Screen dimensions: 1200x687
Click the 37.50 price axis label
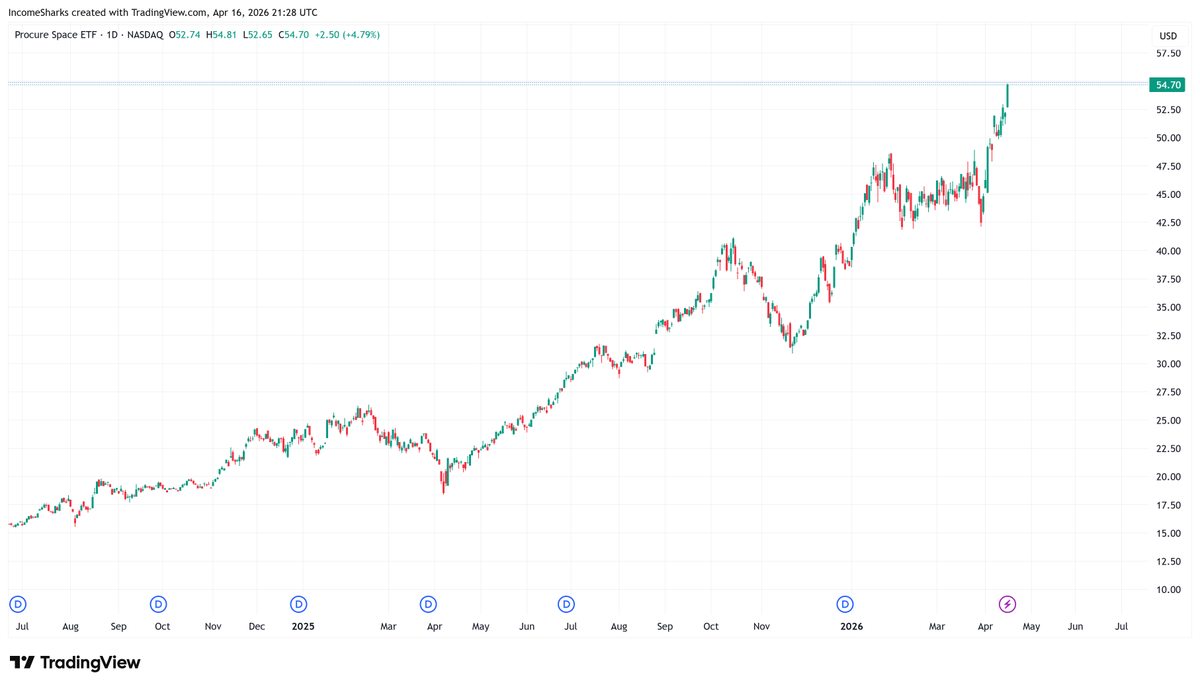pos(1169,279)
